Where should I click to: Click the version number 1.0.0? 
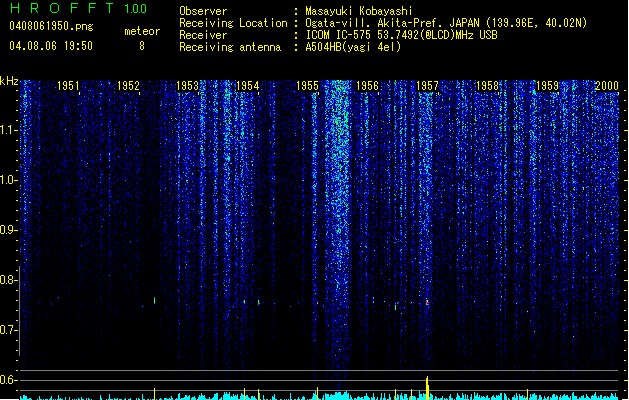[x=136, y=9]
